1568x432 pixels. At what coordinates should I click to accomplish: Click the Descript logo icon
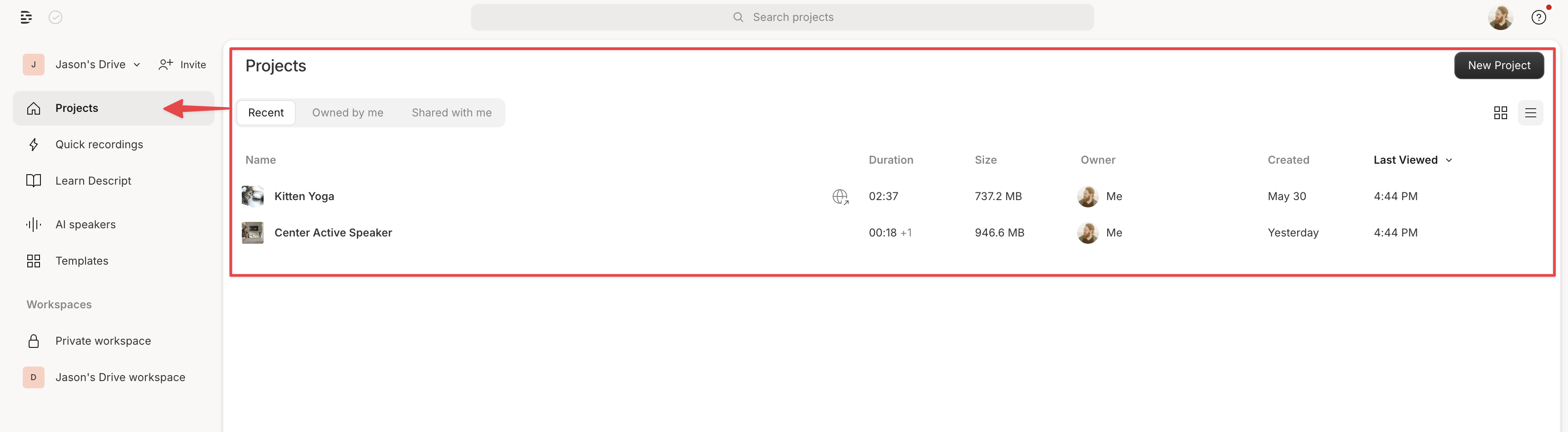tap(26, 17)
